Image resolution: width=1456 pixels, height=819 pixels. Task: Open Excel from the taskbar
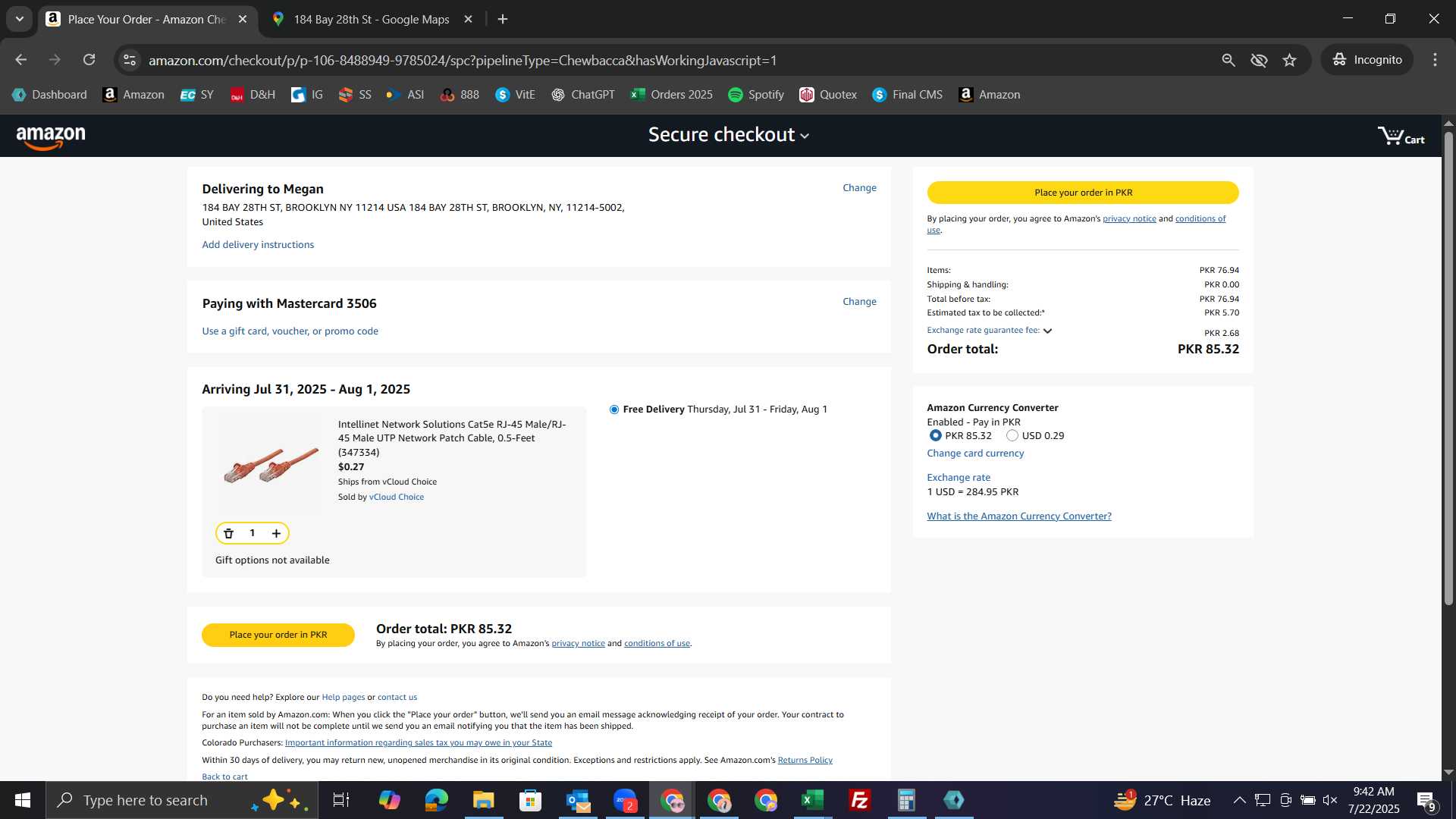[812, 800]
